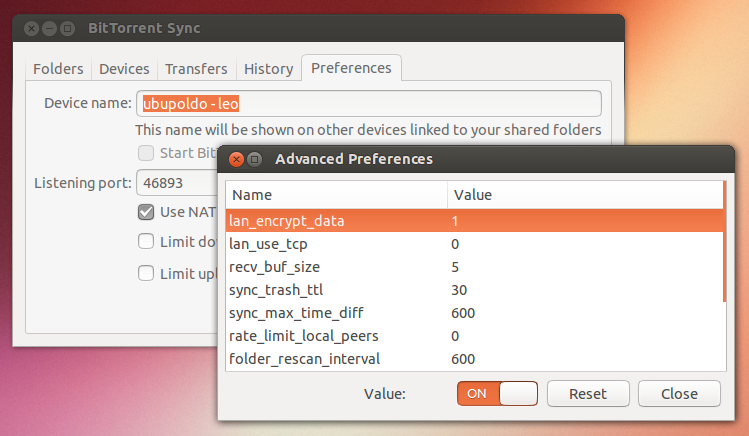Select the sync_trash_ttl preference

[x=336, y=290]
